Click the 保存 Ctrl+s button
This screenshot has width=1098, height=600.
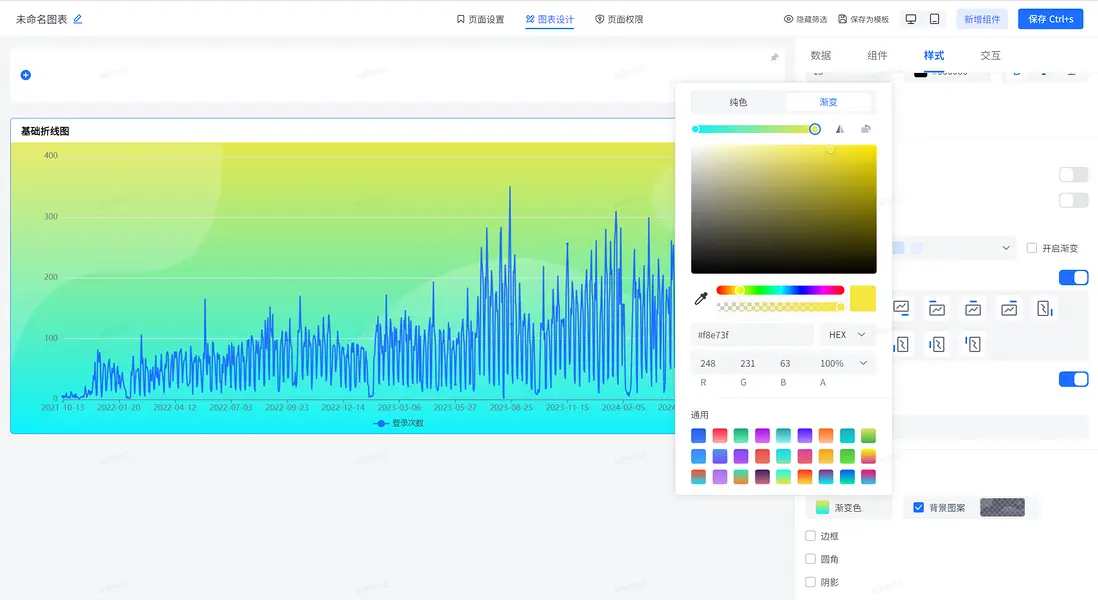[1050, 19]
